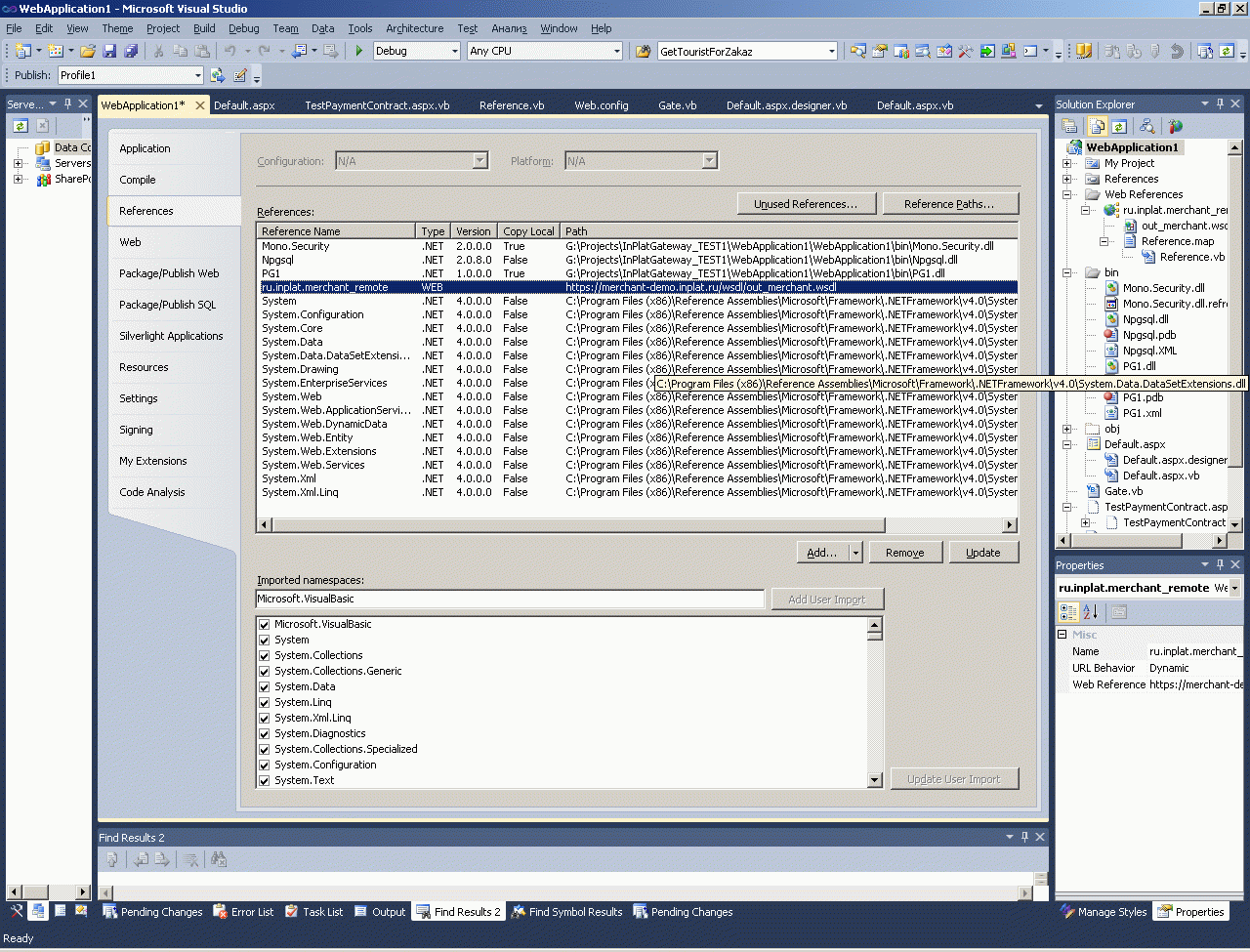This screenshot has height=952, width=1250.
Task: Click the Save All icon
Action: pyautogui.click(x=131, y=51)
